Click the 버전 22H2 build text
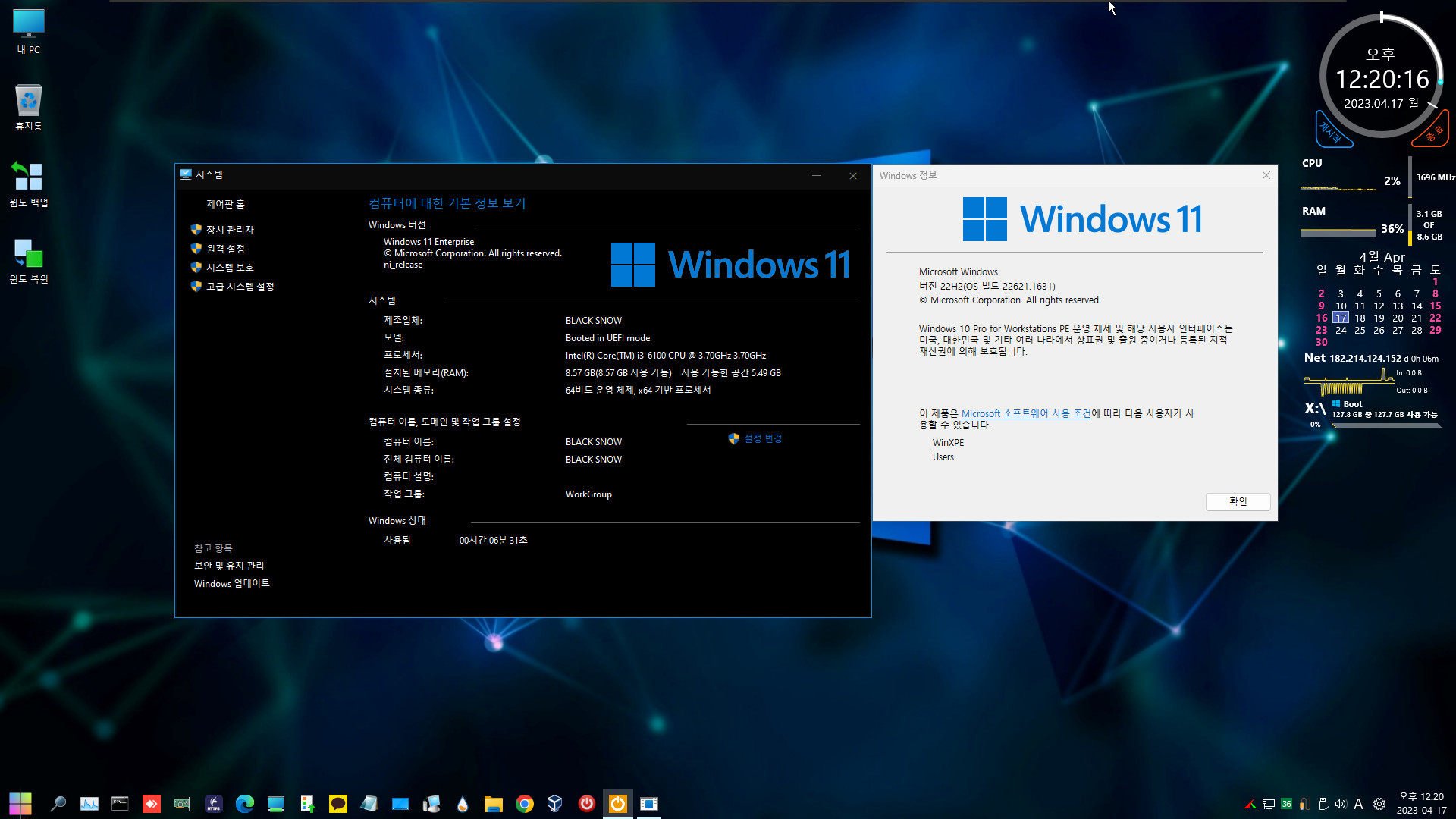 point(987,287)
